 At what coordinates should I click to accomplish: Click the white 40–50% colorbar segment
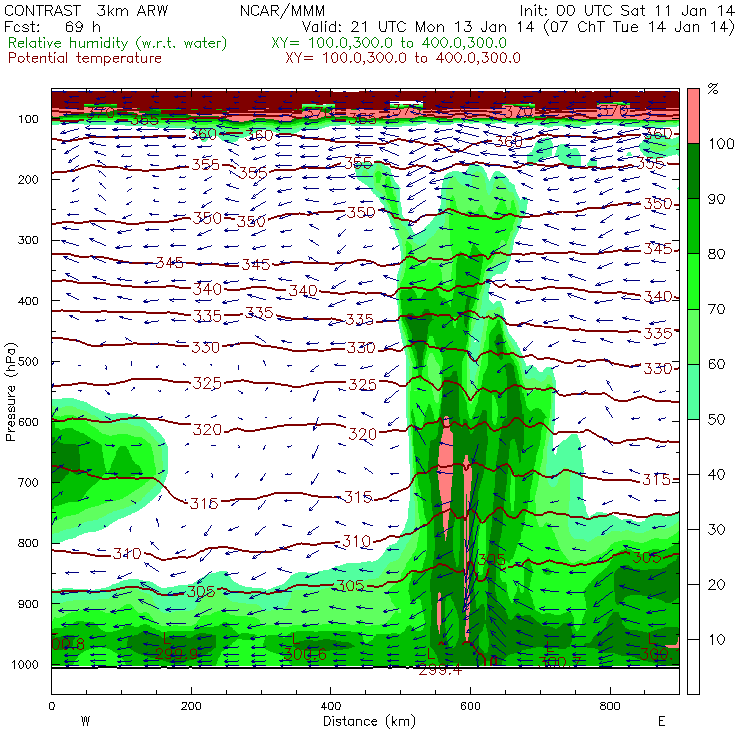coord(693,446)
